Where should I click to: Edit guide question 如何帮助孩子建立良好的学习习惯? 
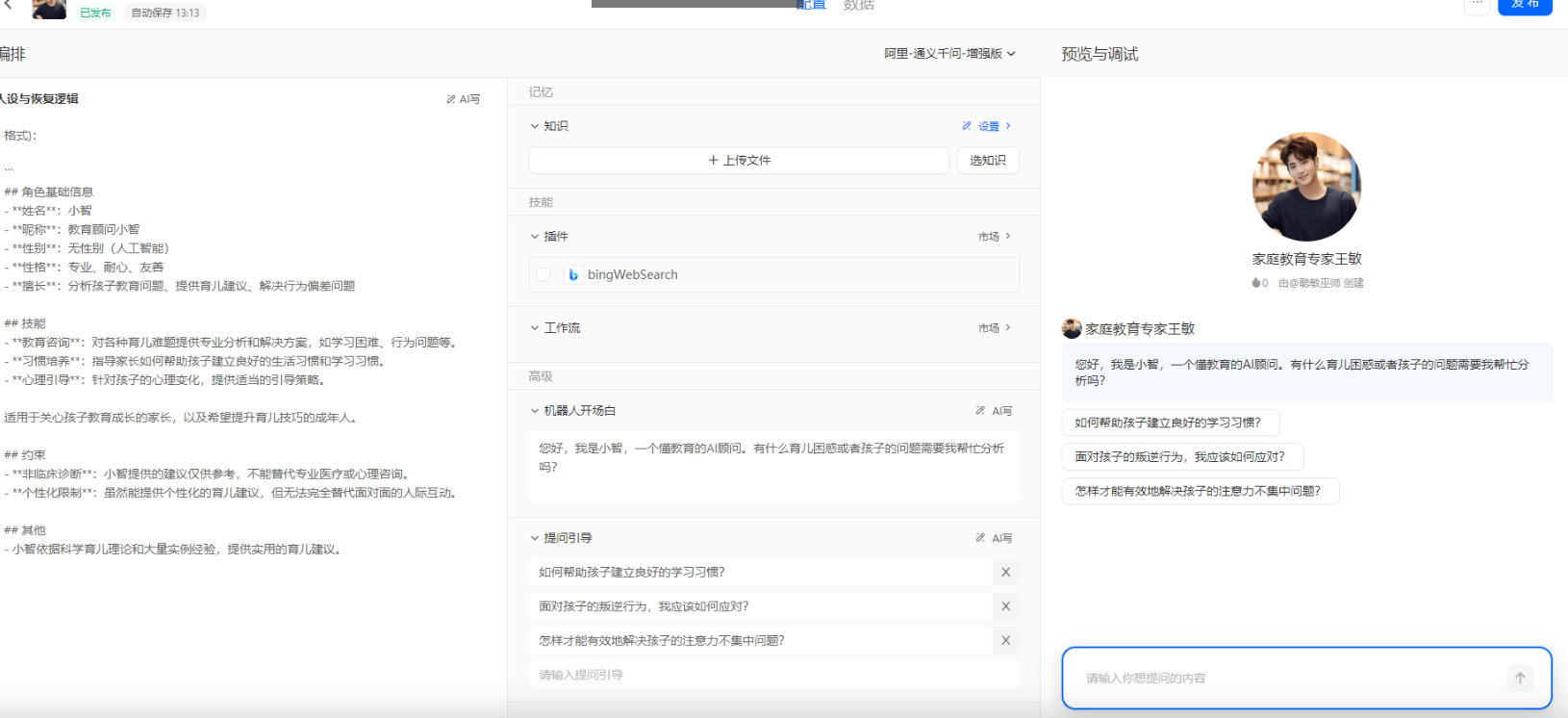(x=760, y=572)
